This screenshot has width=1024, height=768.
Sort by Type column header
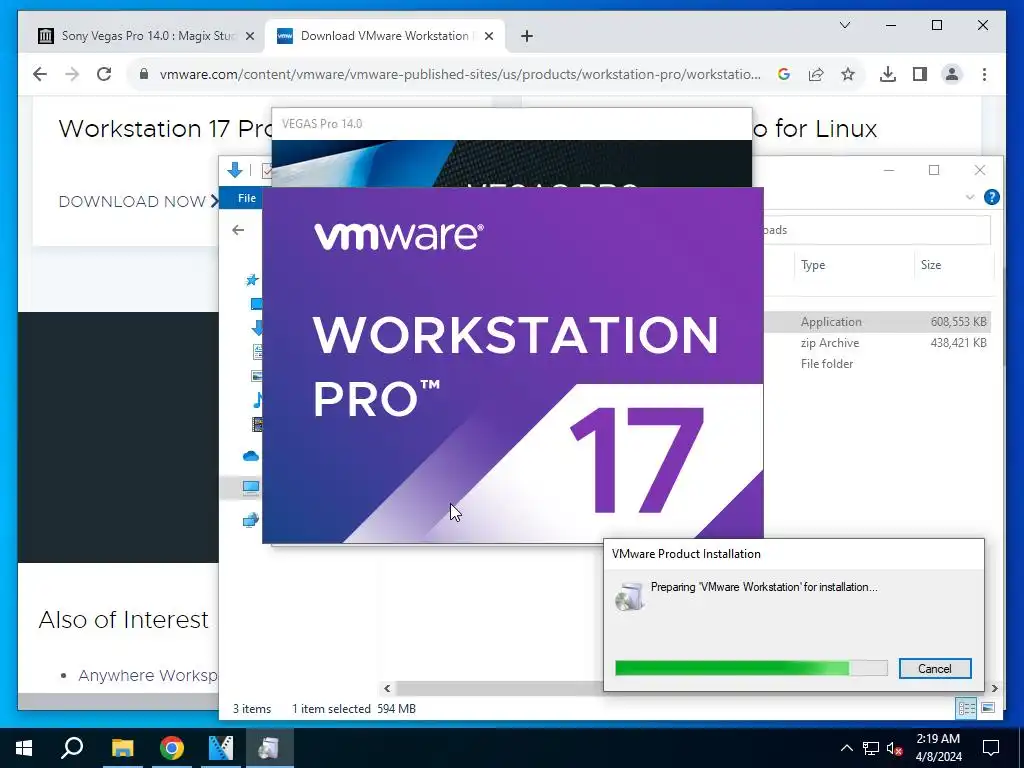(813, 264)
